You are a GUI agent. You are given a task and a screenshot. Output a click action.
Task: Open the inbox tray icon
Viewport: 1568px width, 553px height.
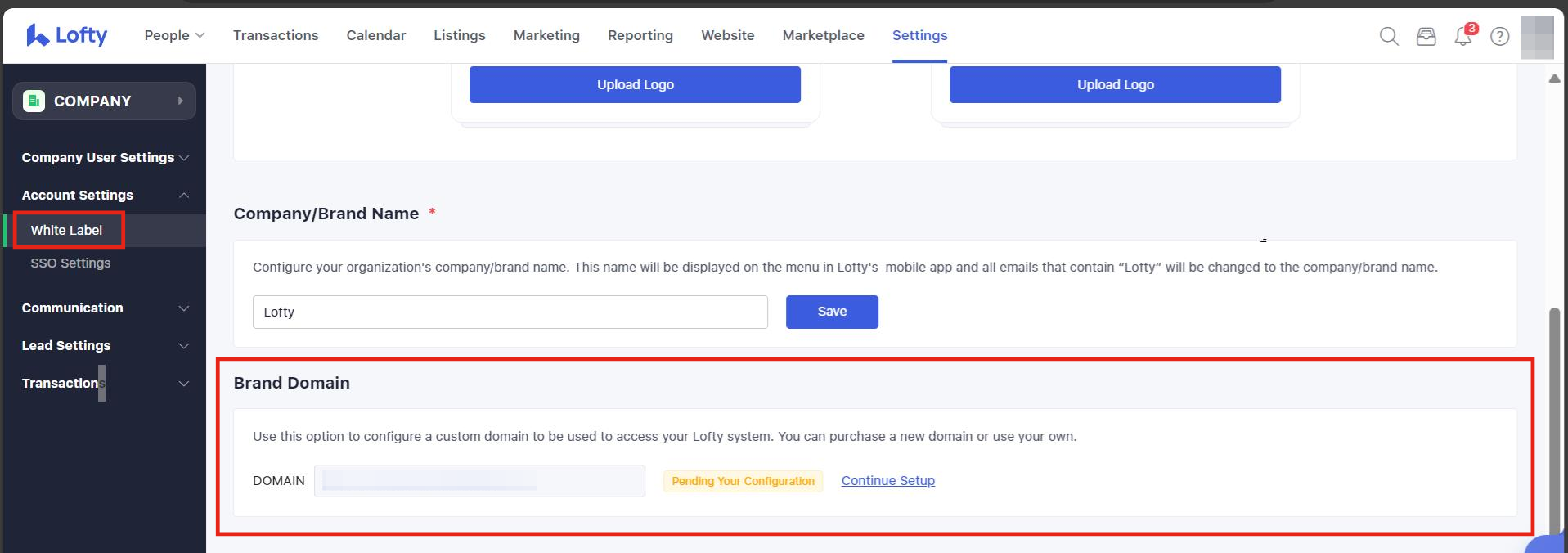(x=1426, y=36)
